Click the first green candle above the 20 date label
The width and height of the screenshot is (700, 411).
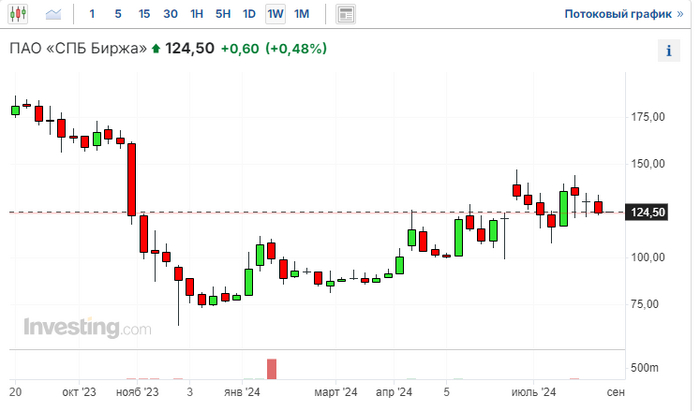click(16, 110)
